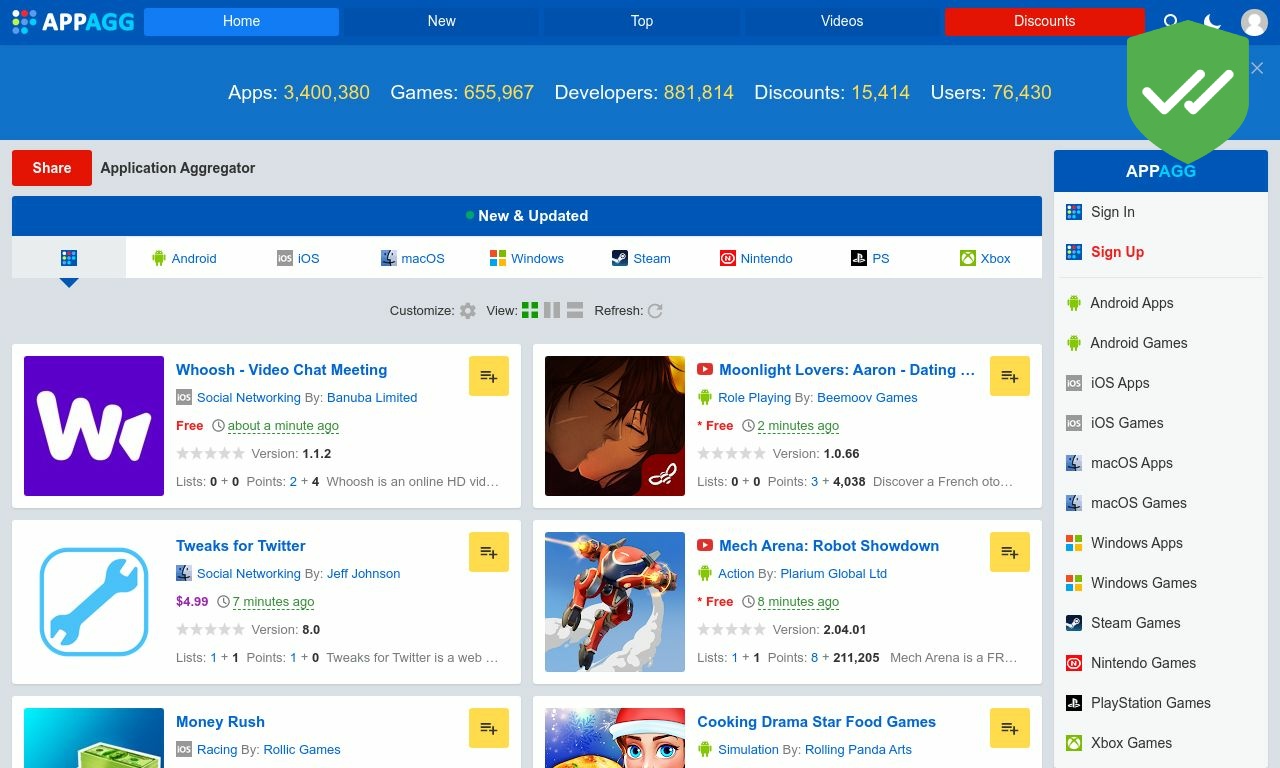Image resolution: width=1280 pixels, height=768 pixels.
Task: Open the Top menu item
Action: (x=642, y=21)
